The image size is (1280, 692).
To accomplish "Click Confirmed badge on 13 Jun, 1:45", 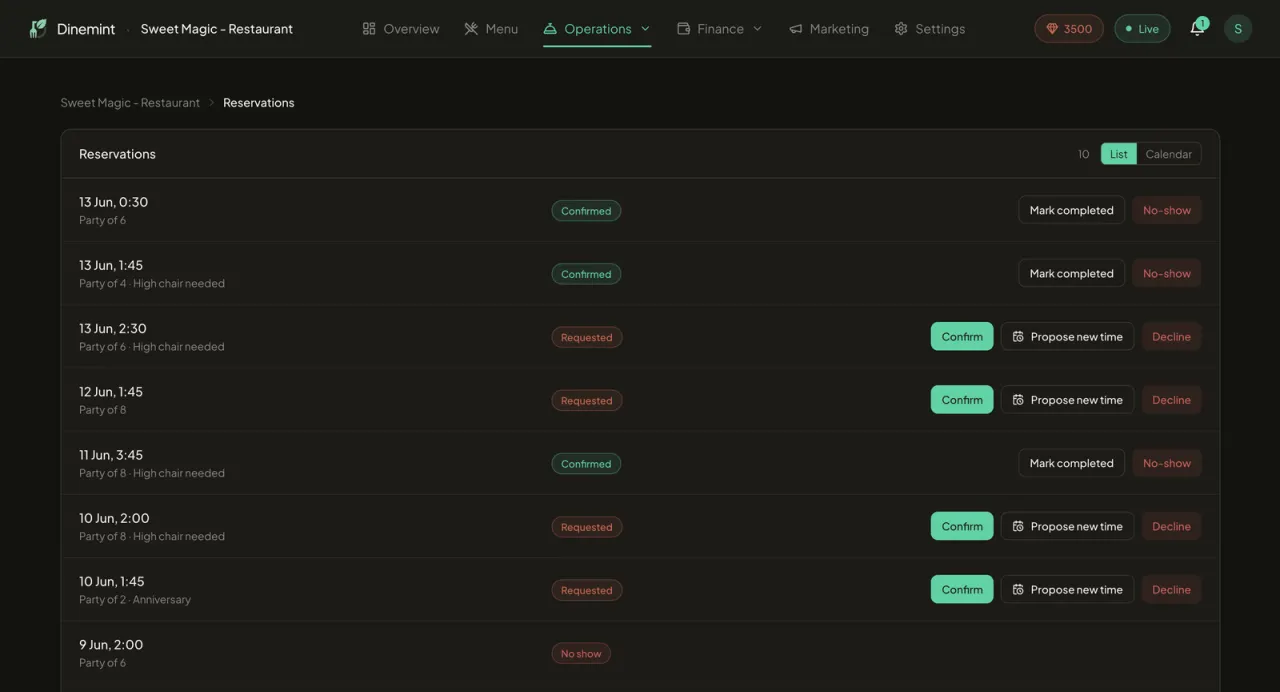I will [x=586, y=273].
